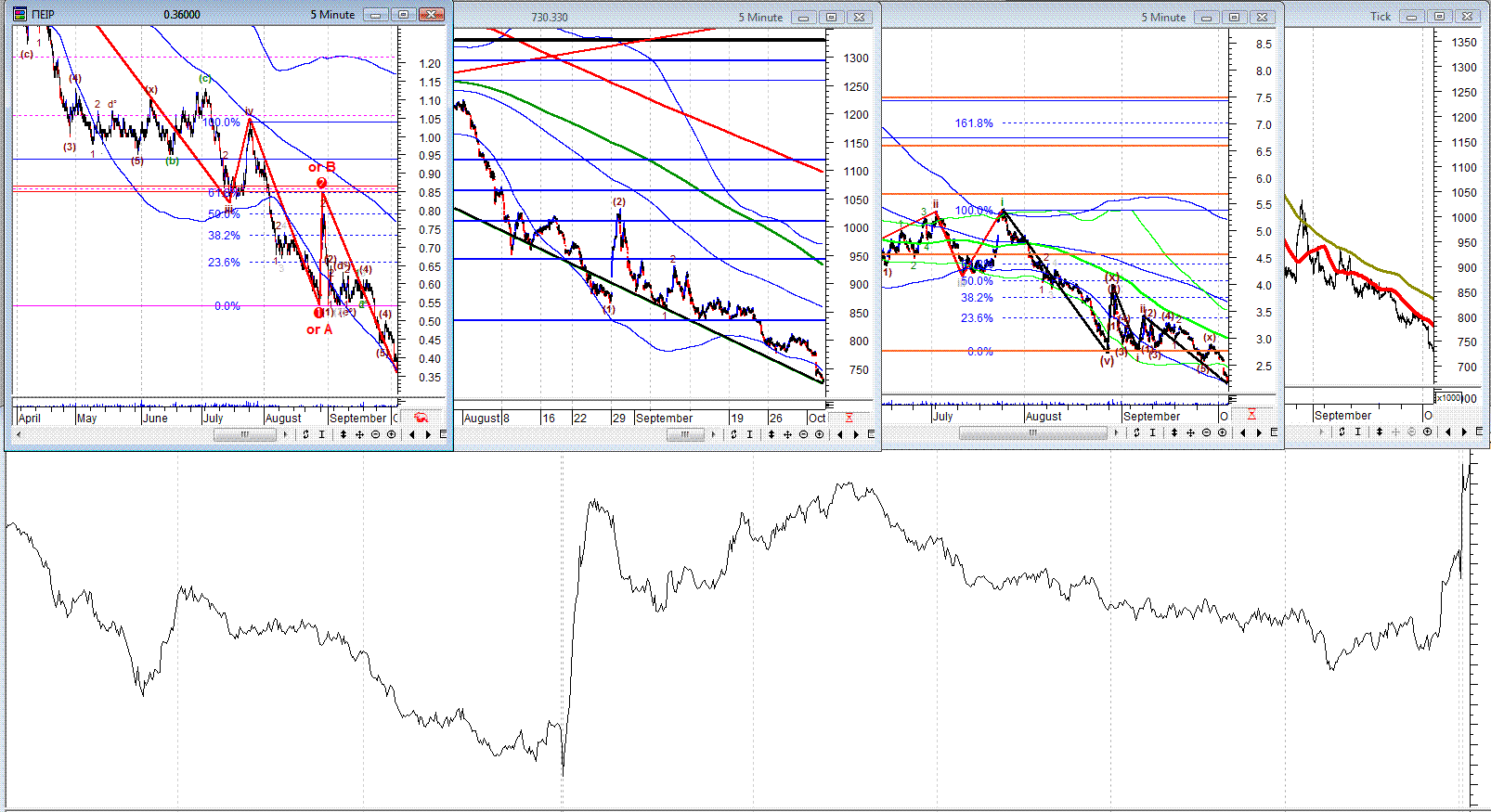Click the red hourglass icon in the 730.330 chart
The height and width of the screenshot is (812, 1491).
coord(849,418)
